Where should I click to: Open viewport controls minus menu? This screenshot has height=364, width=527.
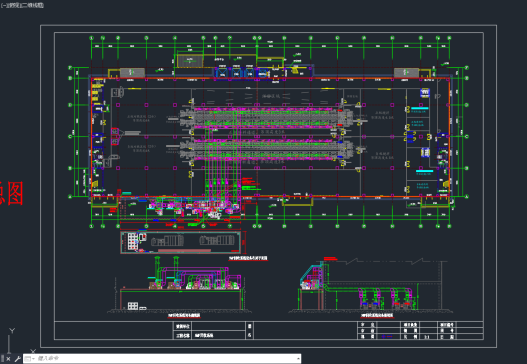click(x=3, y=5)
